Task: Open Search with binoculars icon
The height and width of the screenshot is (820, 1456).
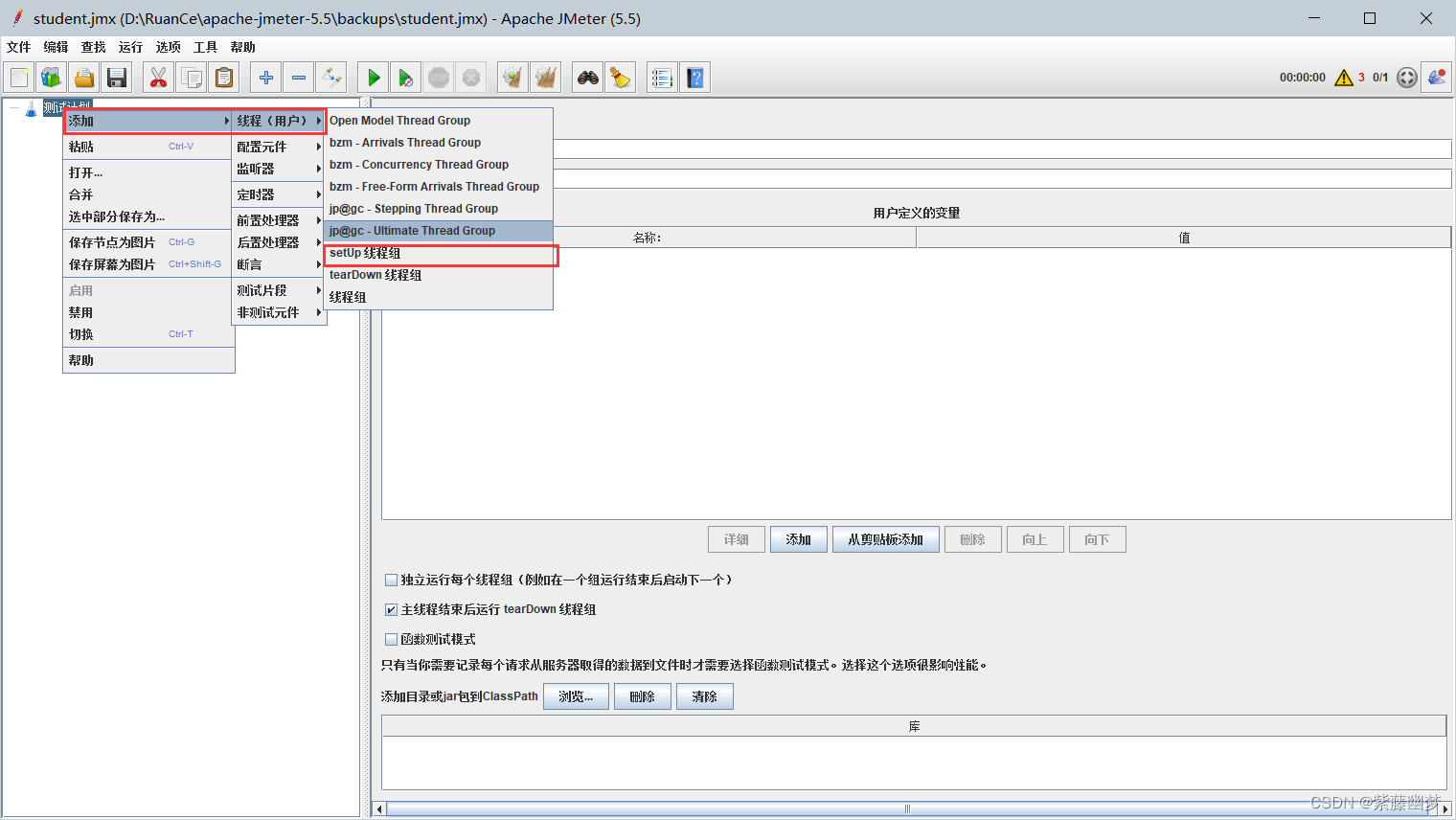Action: point(588,78)
